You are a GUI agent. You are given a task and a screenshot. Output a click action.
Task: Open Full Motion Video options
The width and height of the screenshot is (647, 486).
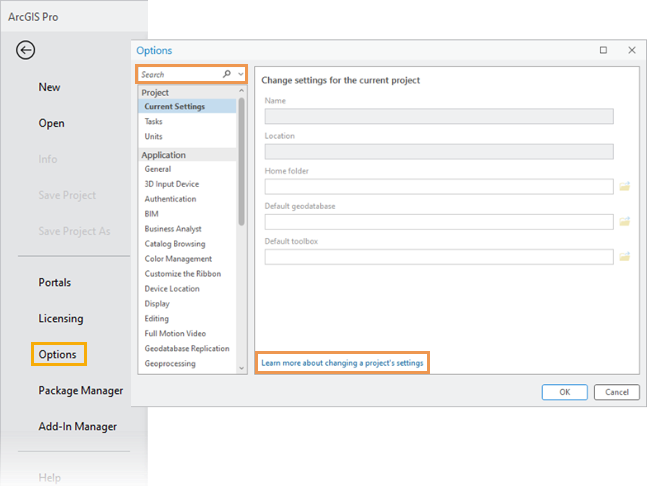(175, 333)
